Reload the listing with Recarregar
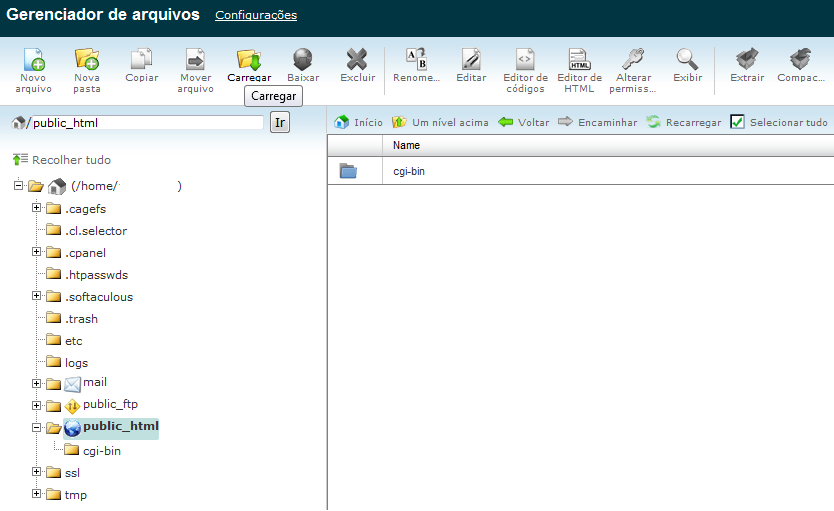This screenshot has width=834, height=511. pos(683,123)
